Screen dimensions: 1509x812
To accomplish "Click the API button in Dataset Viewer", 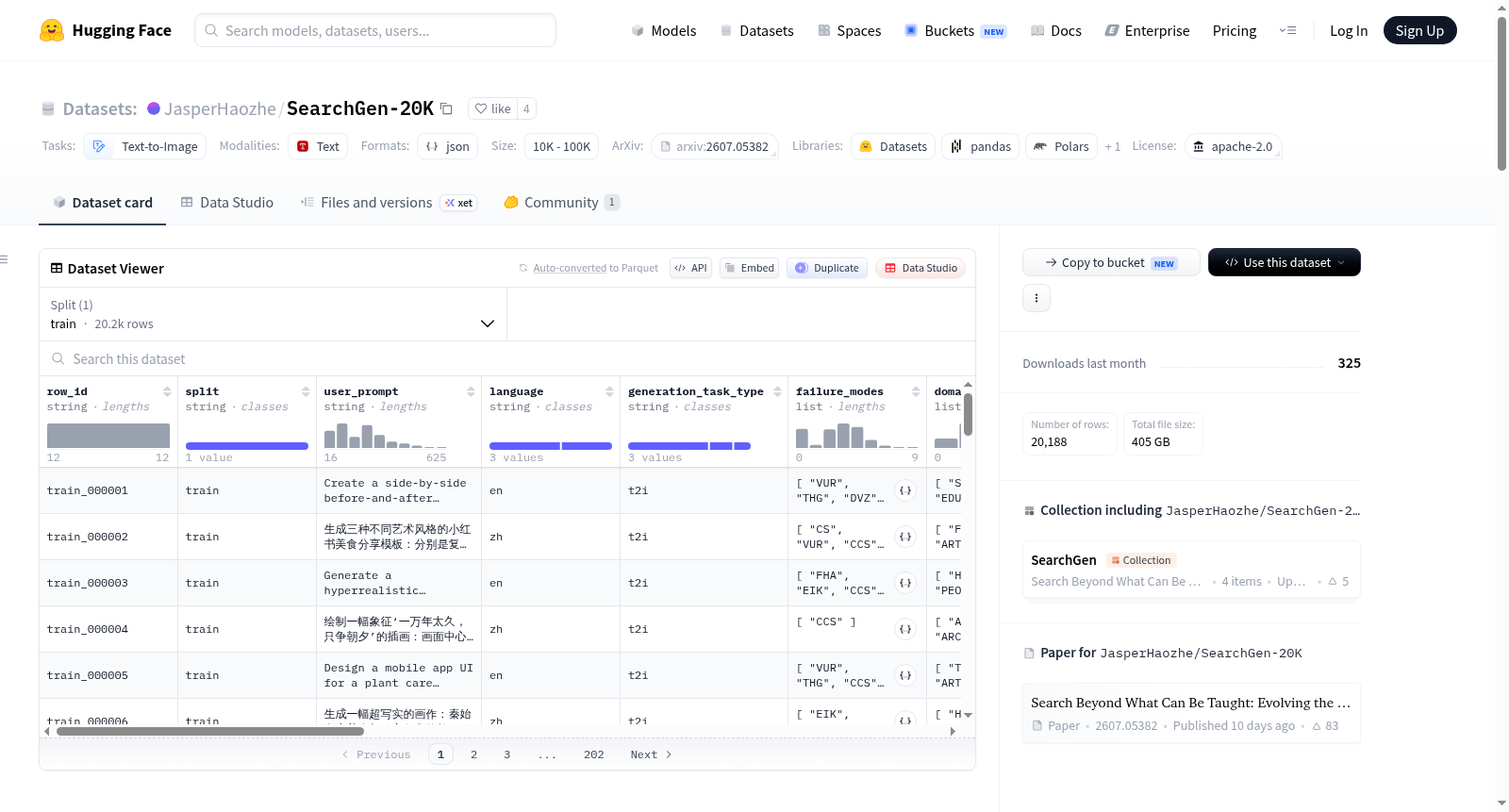I will click(x=690, y=268).
